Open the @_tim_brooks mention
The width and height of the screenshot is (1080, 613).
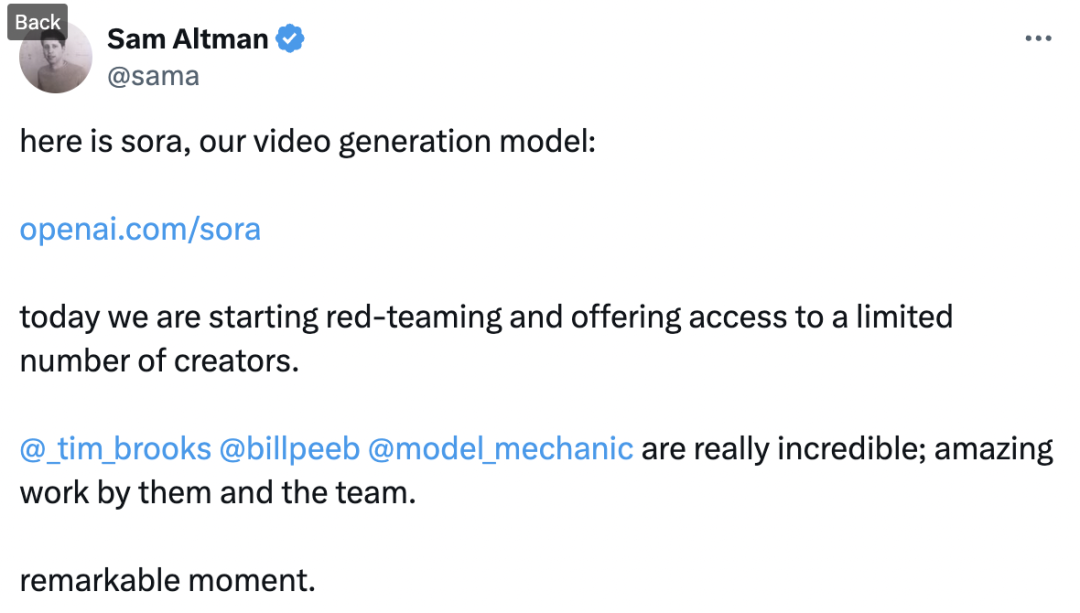point(114,448)
